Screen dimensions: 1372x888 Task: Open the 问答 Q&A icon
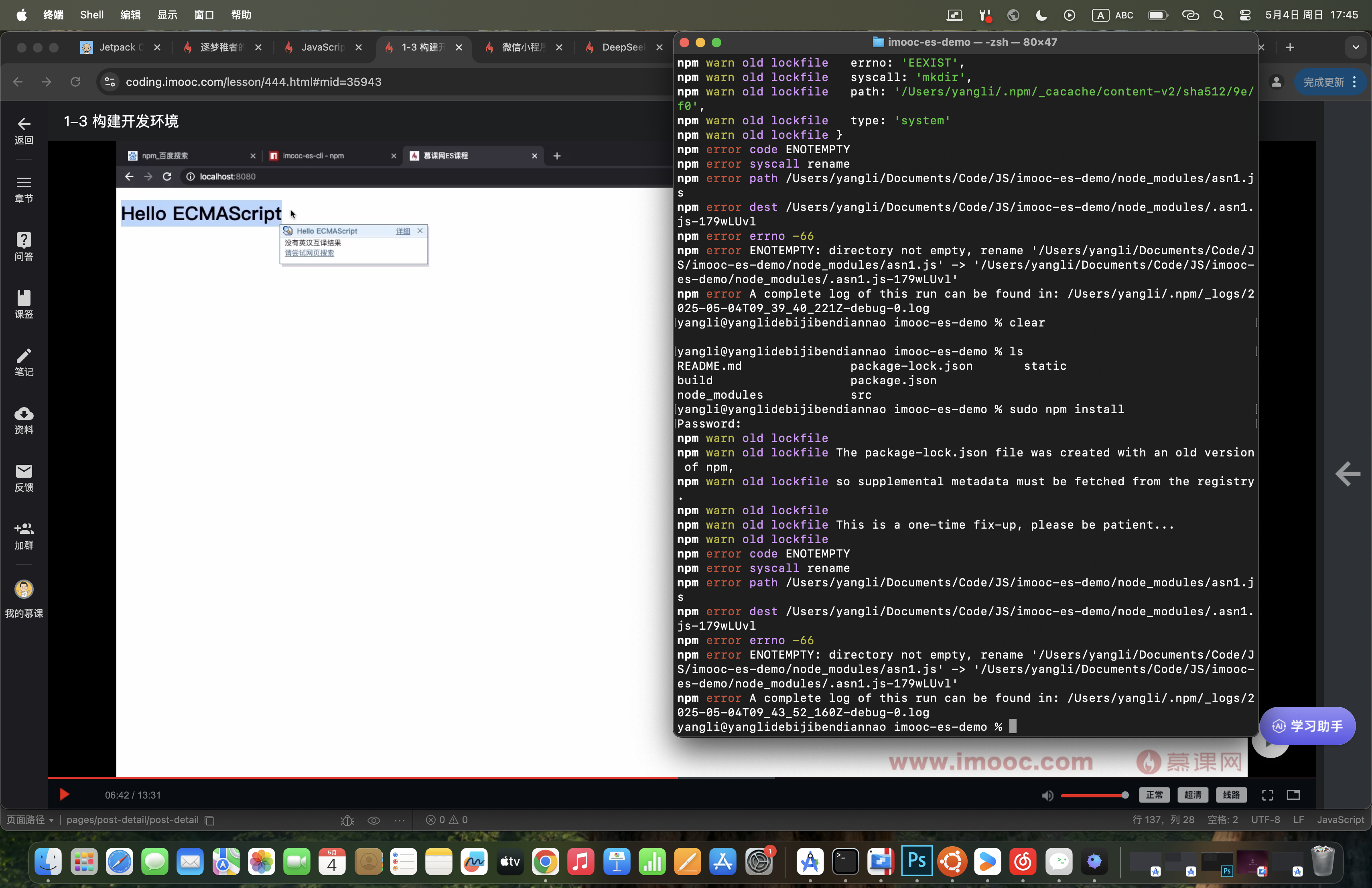coord(24,247)
